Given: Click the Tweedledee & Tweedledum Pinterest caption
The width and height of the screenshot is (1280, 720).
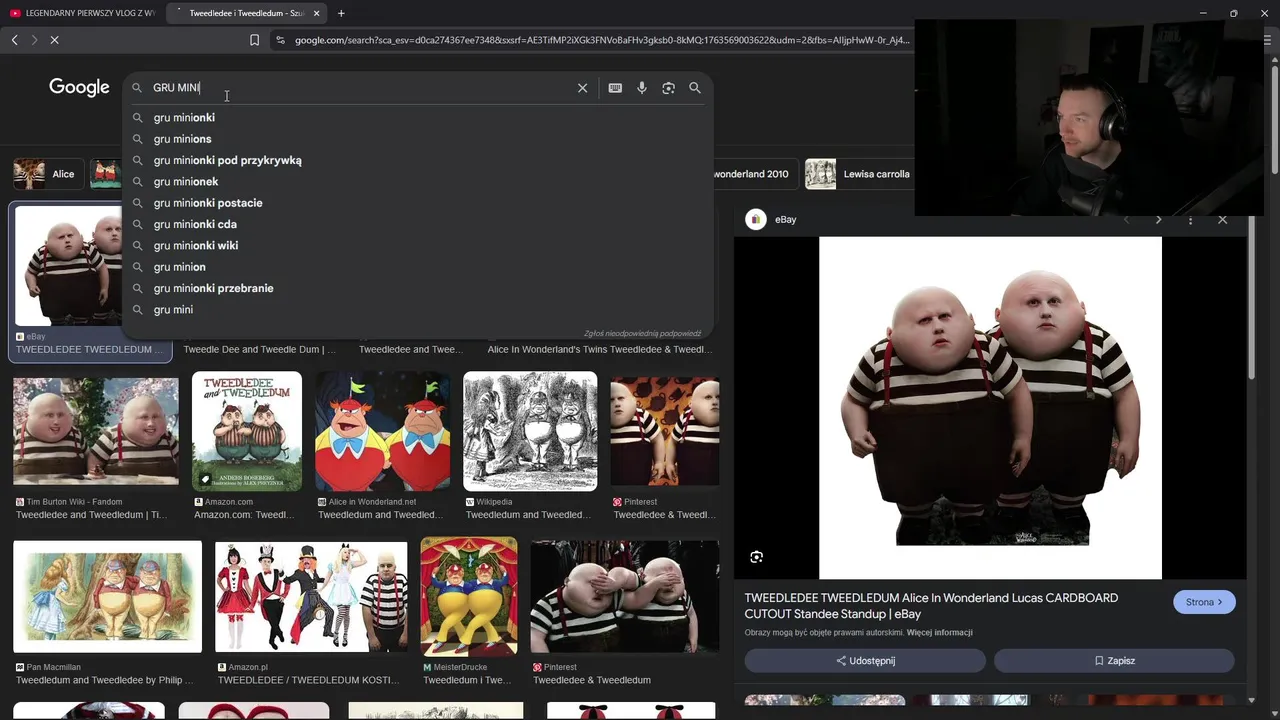Looking at the screenshot, I should [592, 680].
